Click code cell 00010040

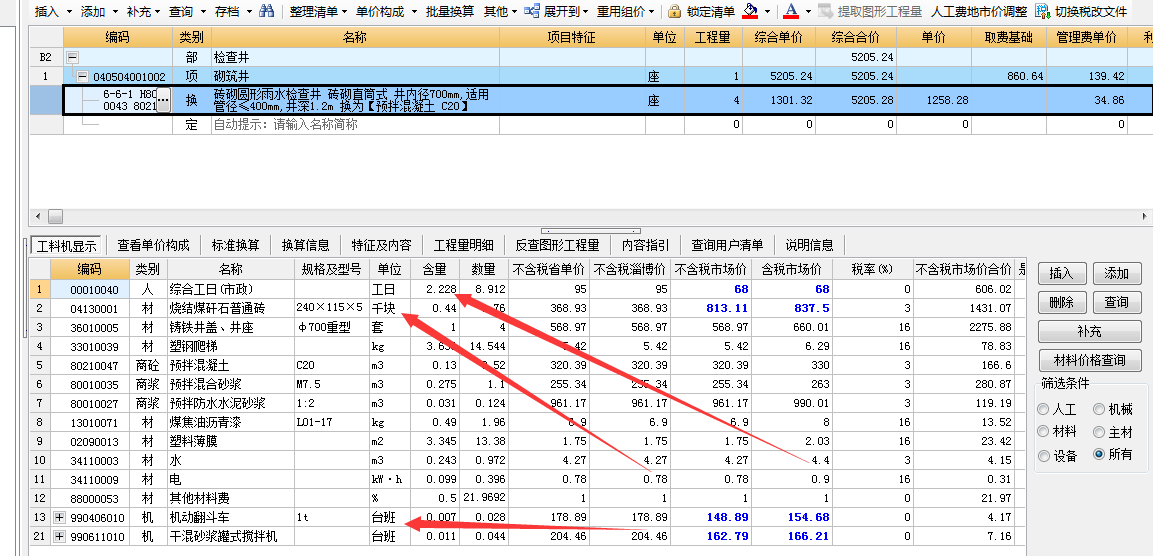(x=88, y=290)
